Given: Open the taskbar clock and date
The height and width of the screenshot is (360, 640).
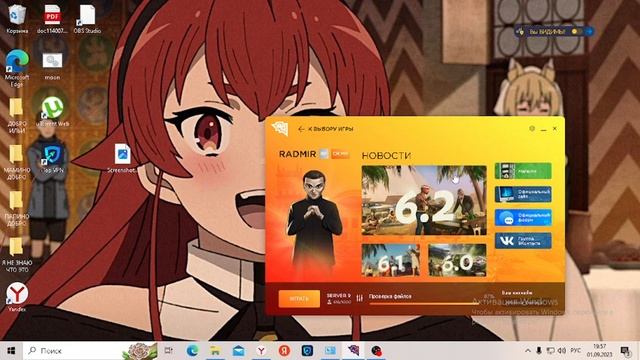Looking at the screenshot, I should 600,351.
